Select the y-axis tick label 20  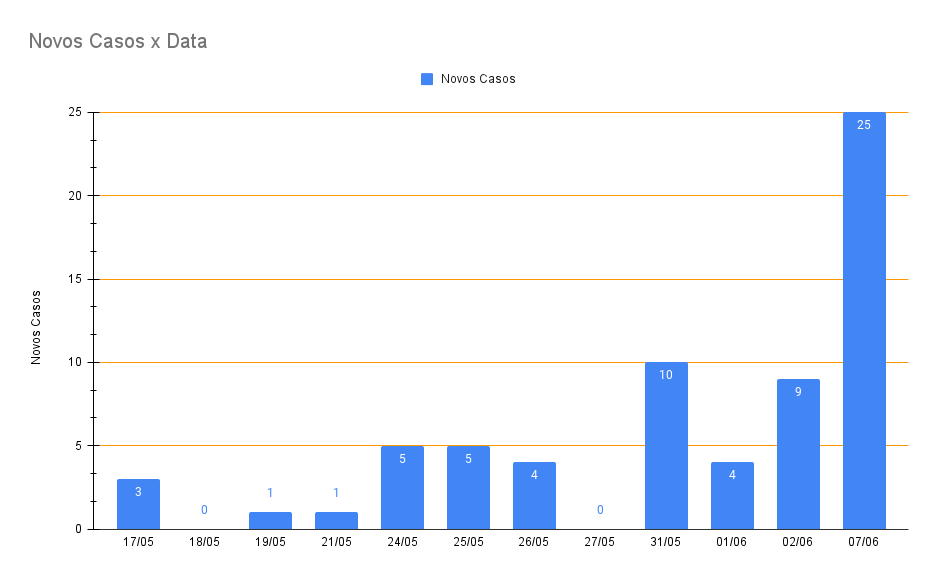click(75, 196)
